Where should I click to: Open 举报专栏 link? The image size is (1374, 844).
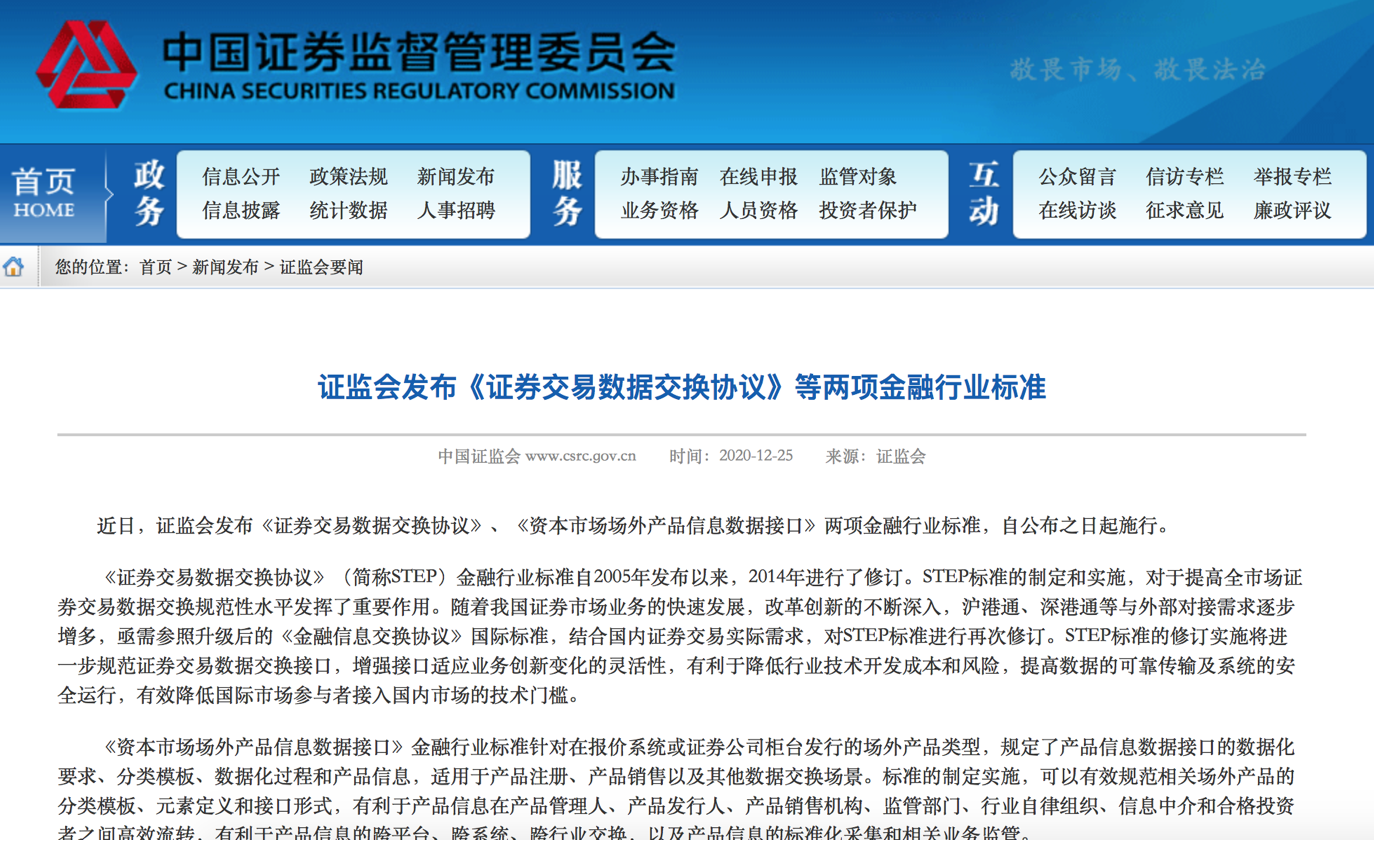click(x=1293, y=177)
